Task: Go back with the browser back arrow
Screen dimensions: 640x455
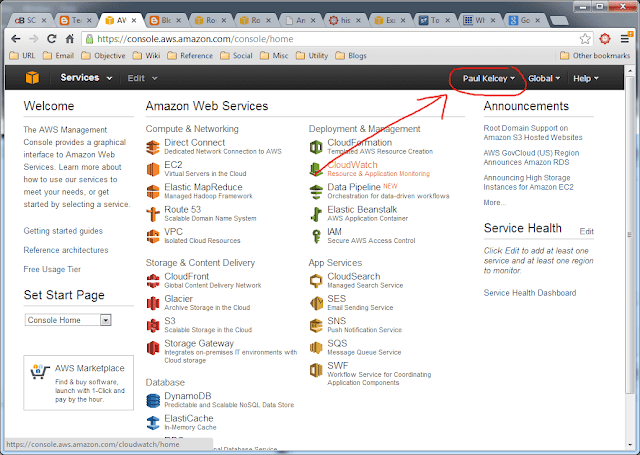Action: [16, 39]
